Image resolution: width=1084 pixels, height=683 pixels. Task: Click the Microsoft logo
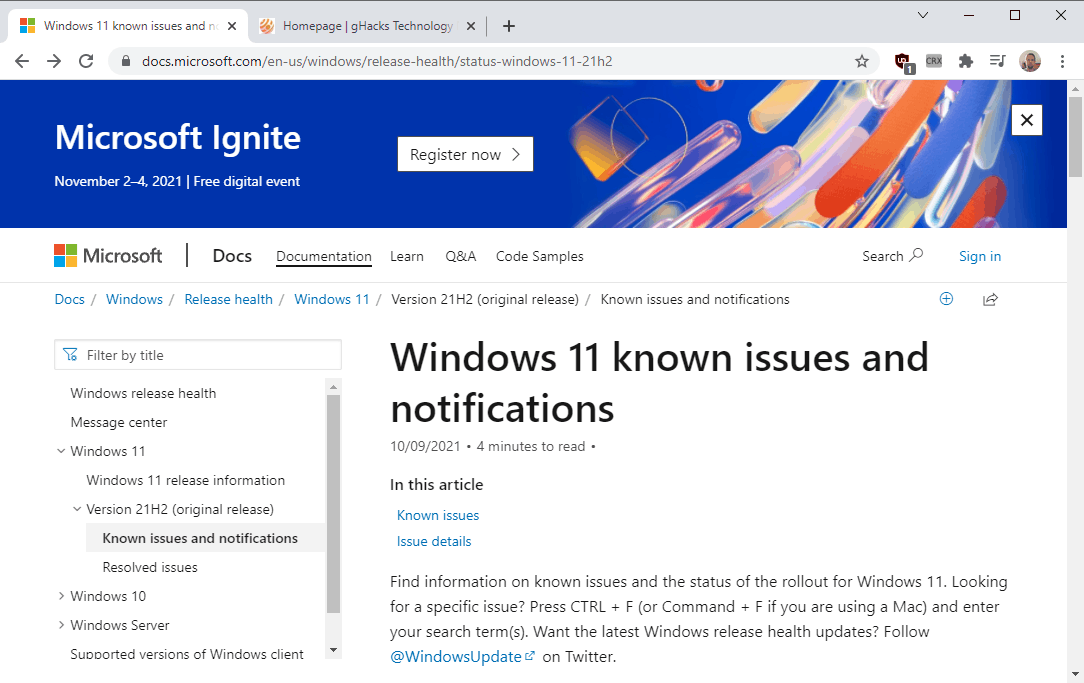point(108,256)
